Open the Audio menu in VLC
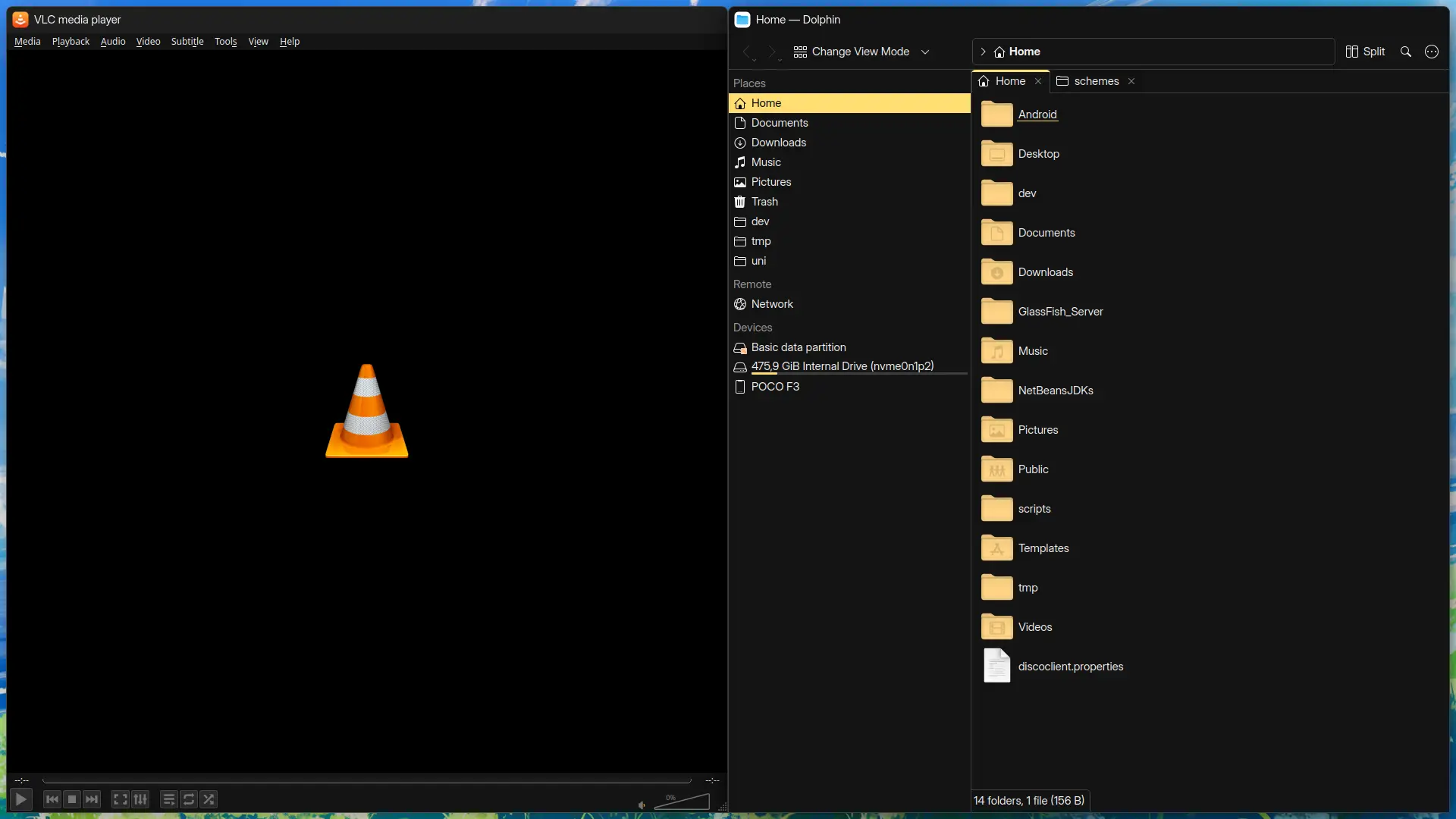 (113, 42)
